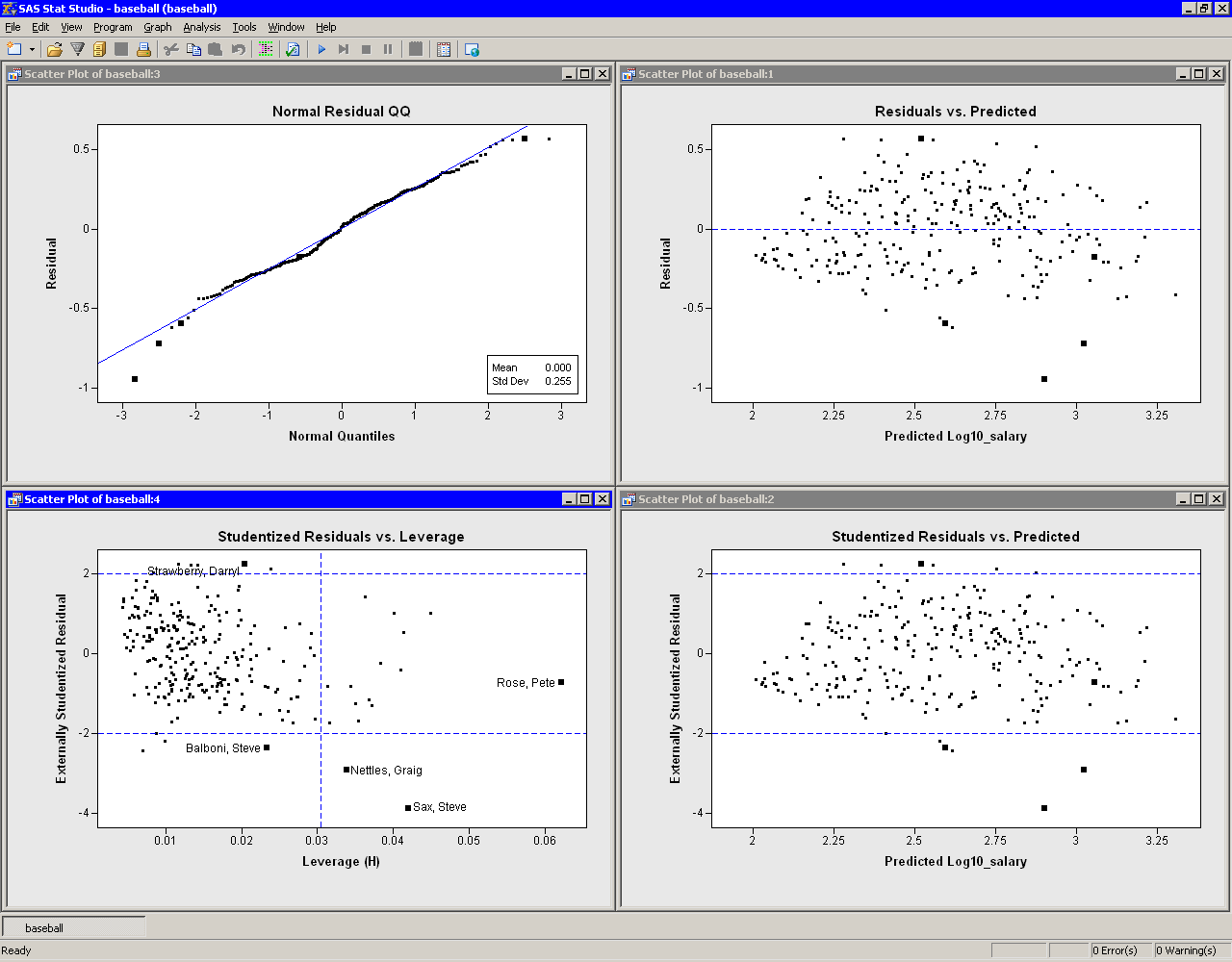Click the Leverage (H) axis label
This screenshot has width=1232, height=962.
coord(341,861)
